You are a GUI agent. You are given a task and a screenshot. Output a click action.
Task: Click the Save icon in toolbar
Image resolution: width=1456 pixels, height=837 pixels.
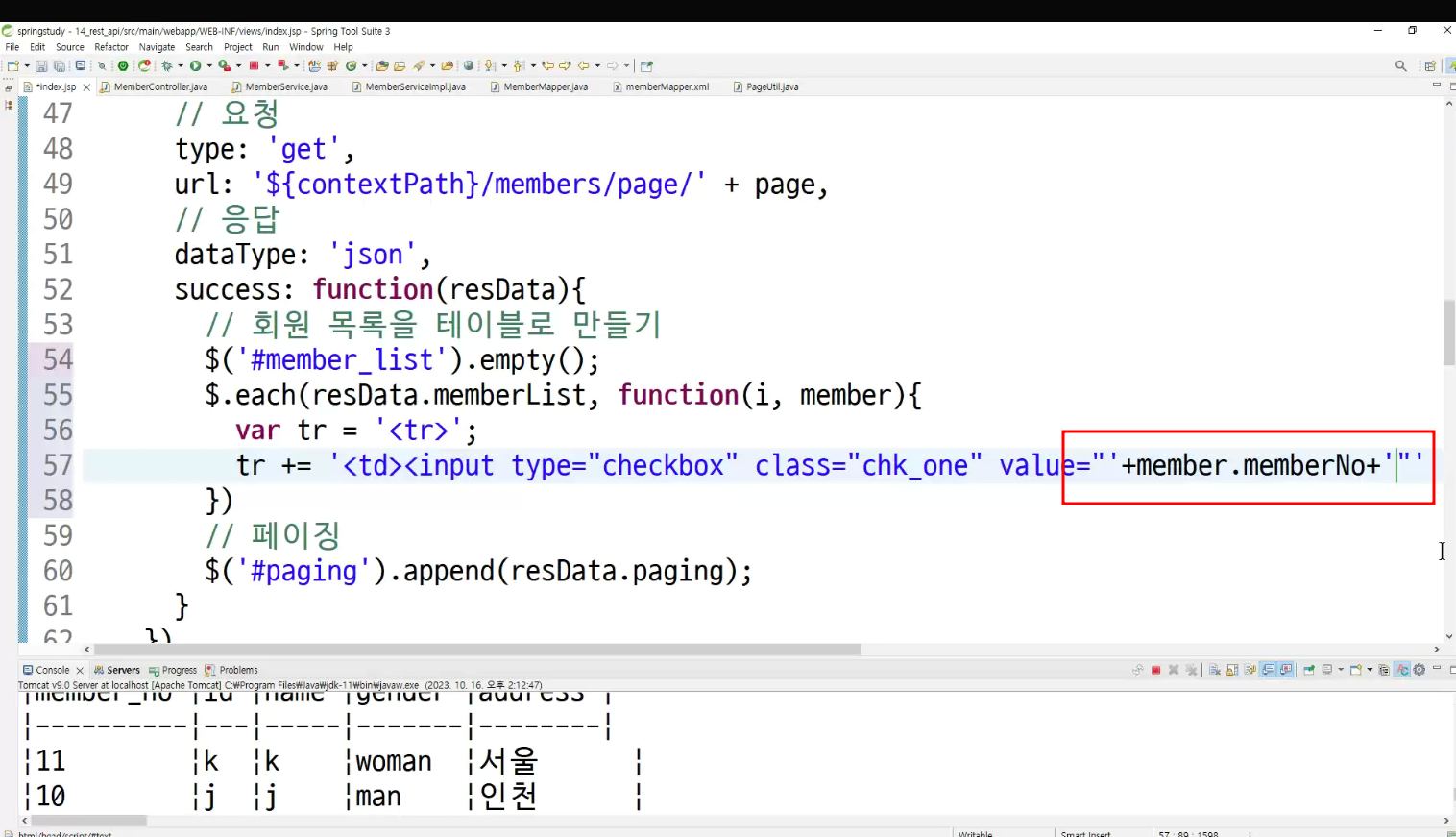(41, 66)
